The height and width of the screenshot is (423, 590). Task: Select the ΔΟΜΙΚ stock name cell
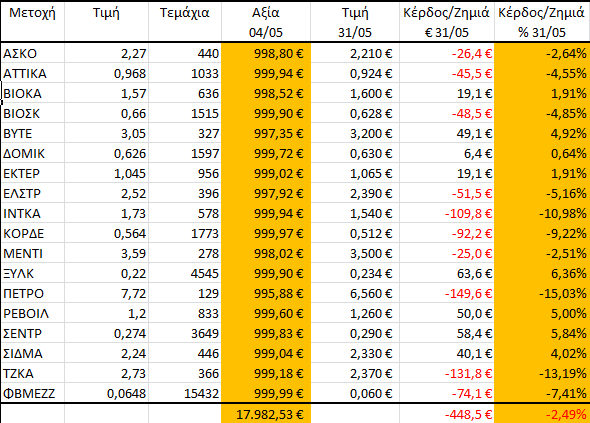(x=33, y=154)
